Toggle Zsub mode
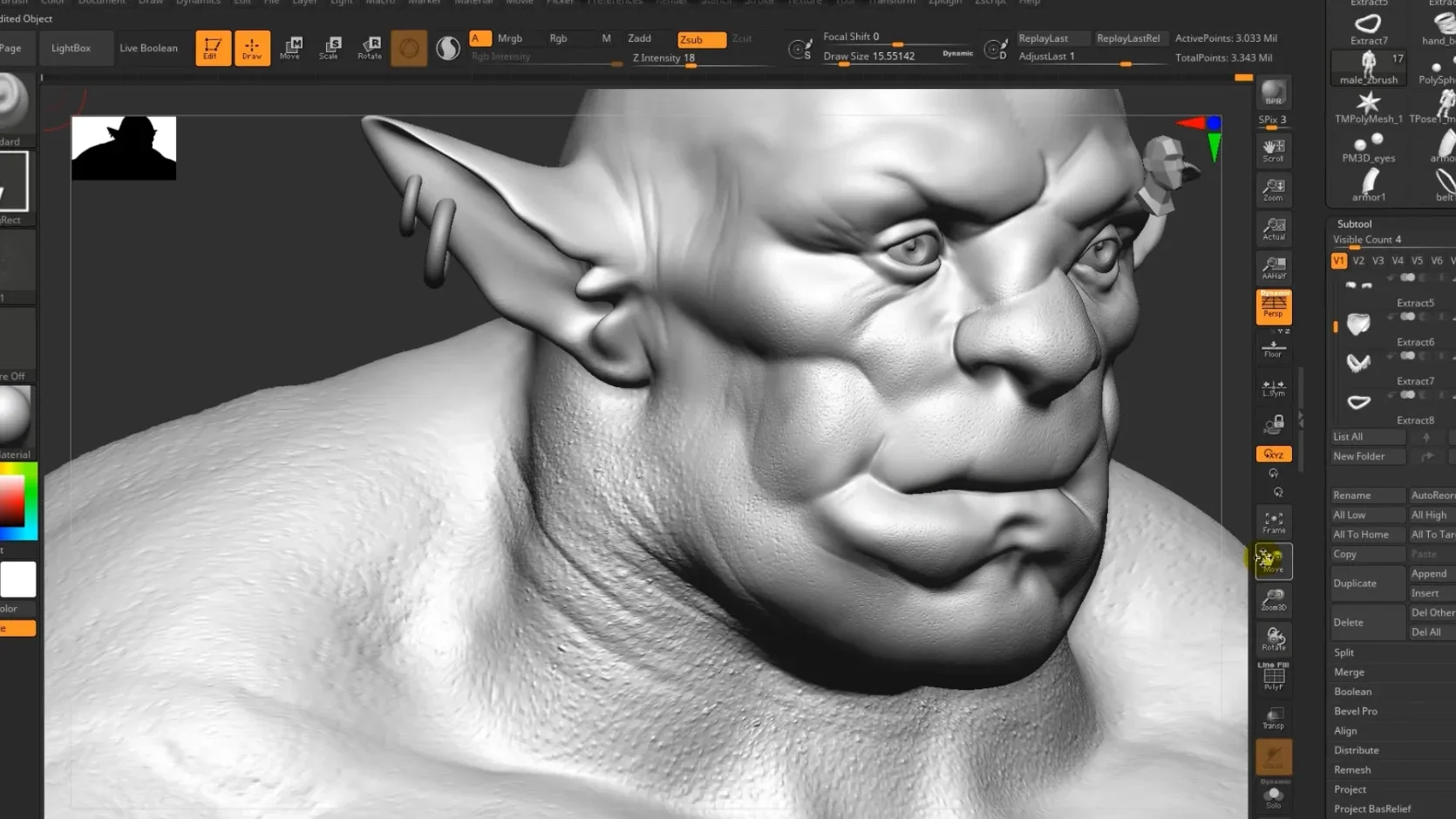This screenshot has height=819, width=1456. coord(701,39)
